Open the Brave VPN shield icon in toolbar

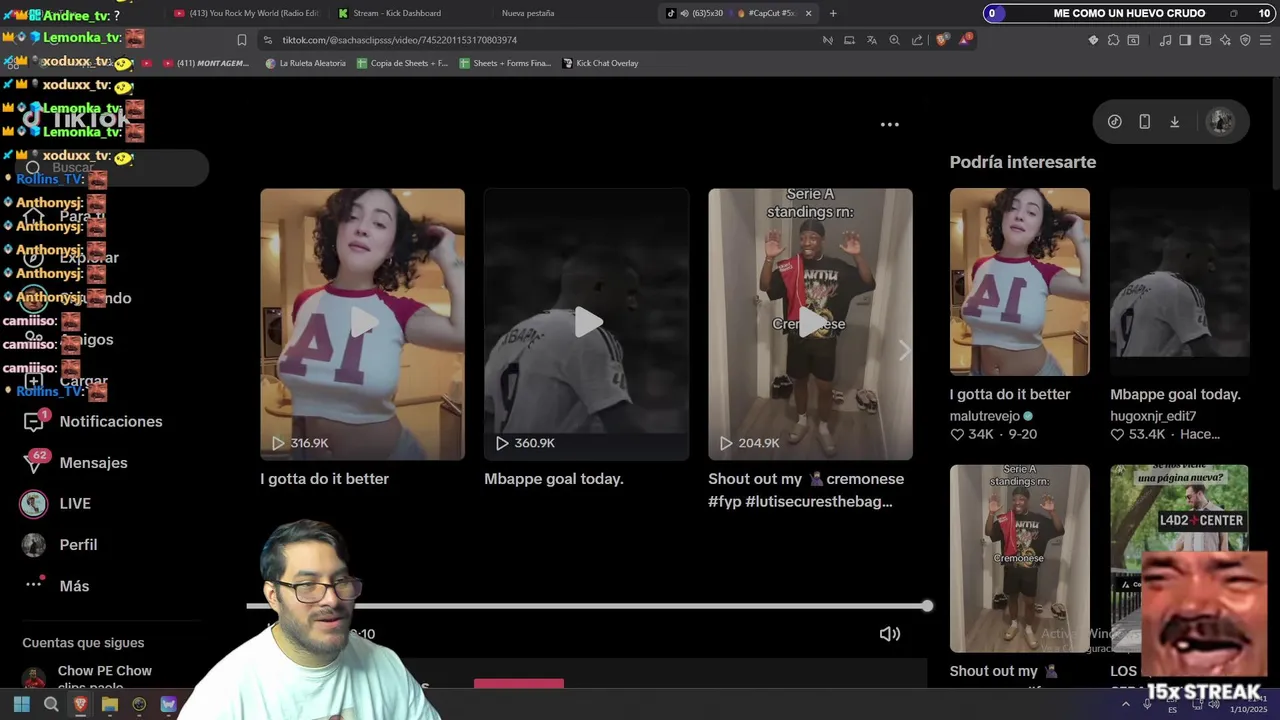pyautogui.click(x=1245, y=40)
